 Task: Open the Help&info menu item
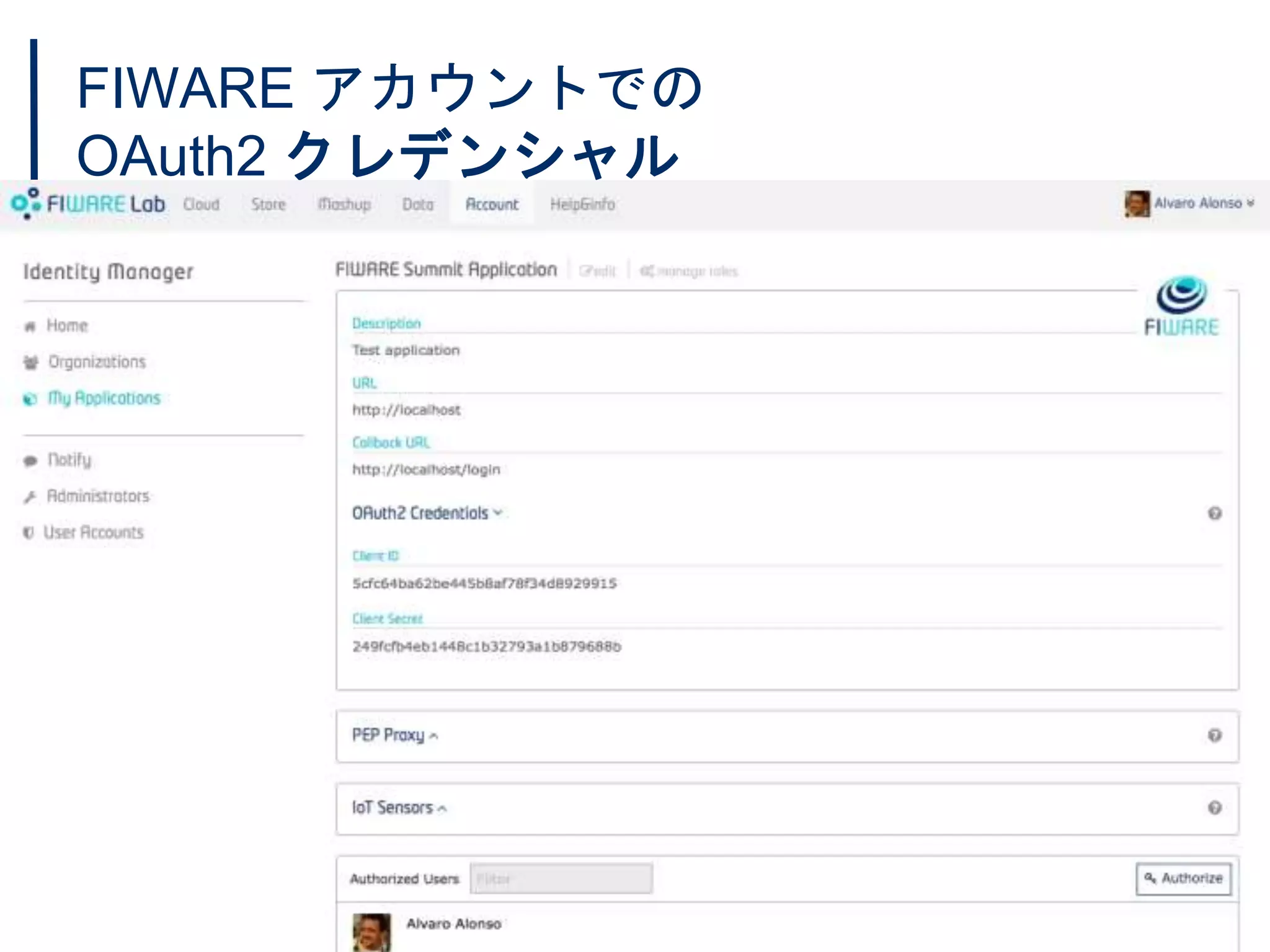point(582,204)
